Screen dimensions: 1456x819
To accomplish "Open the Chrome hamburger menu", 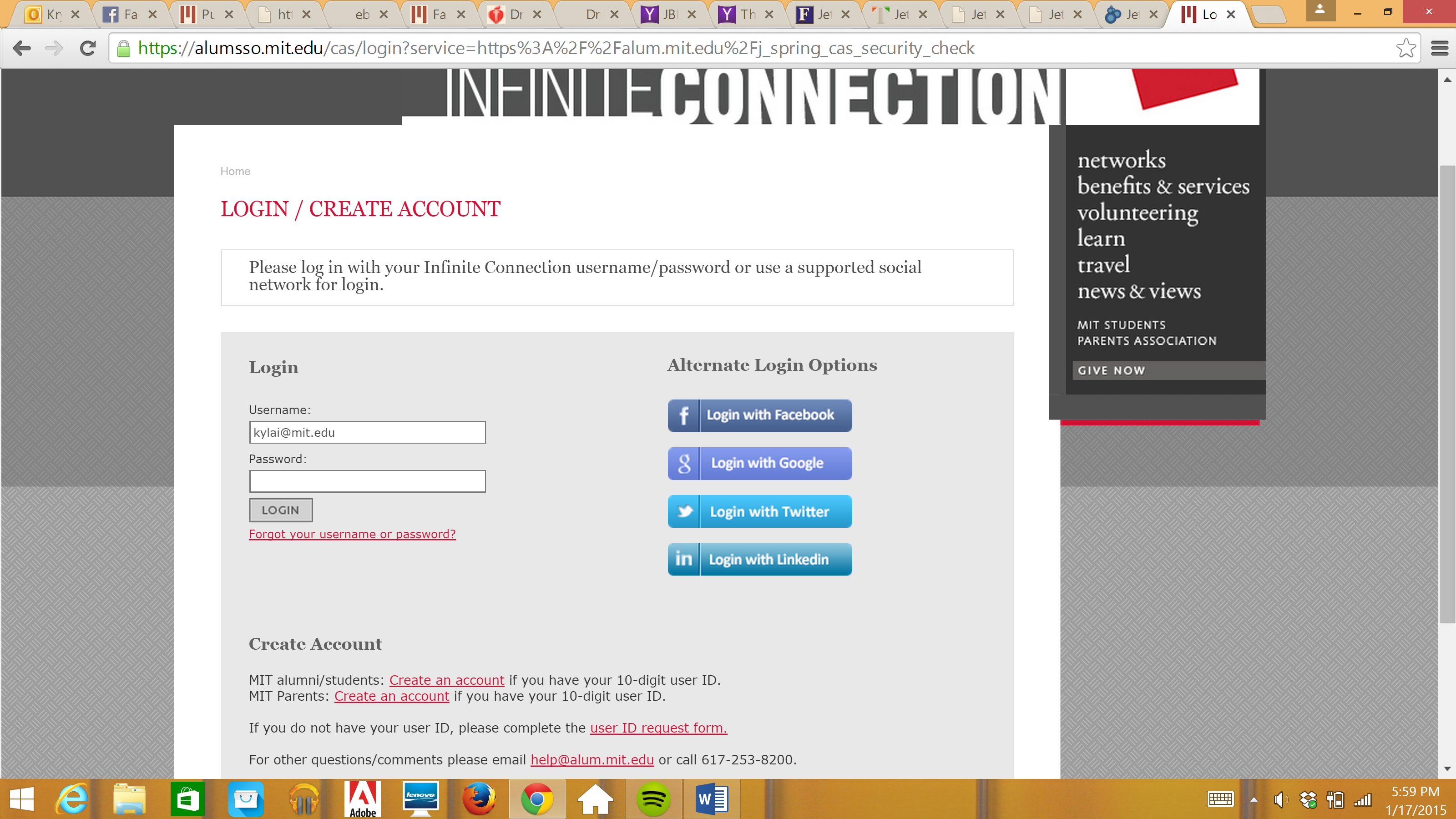I will tap(1439, 49).
